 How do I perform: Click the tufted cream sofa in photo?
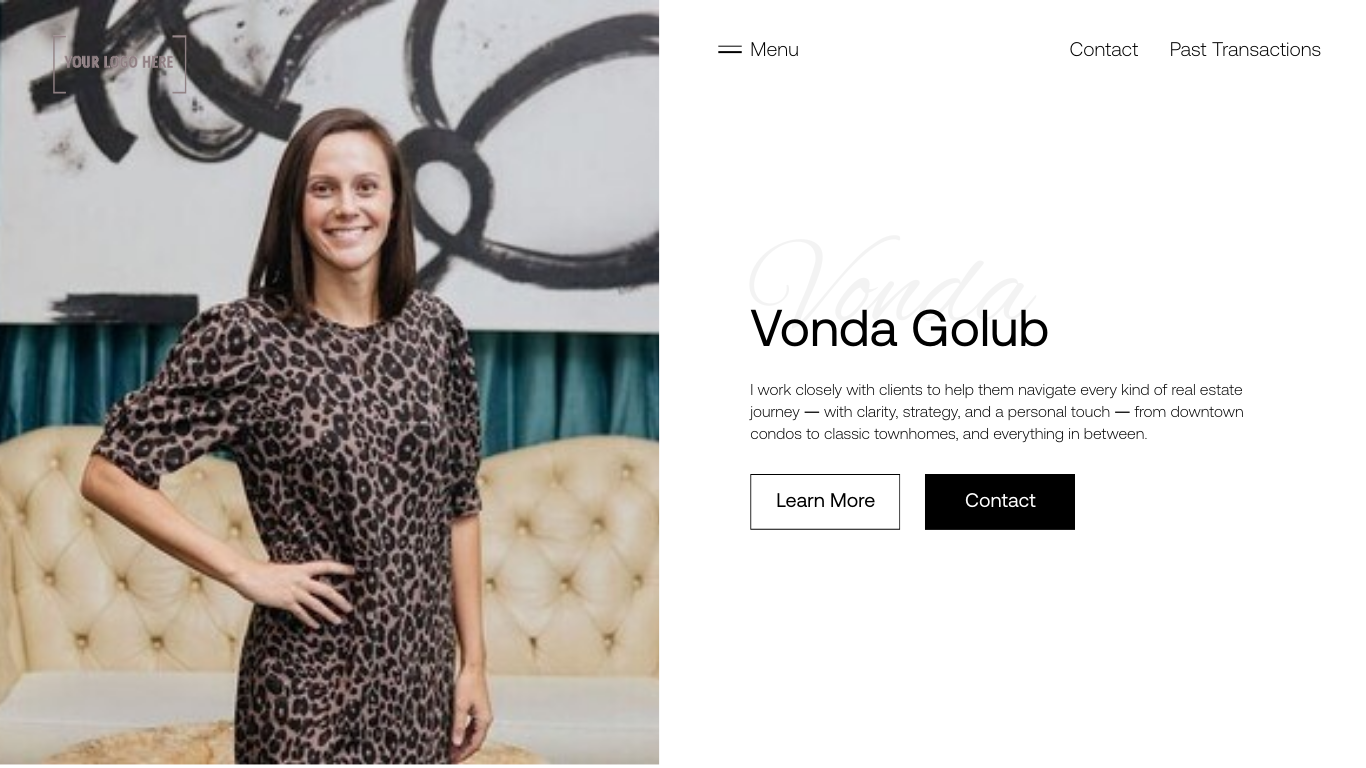click(x=570, y=560)
